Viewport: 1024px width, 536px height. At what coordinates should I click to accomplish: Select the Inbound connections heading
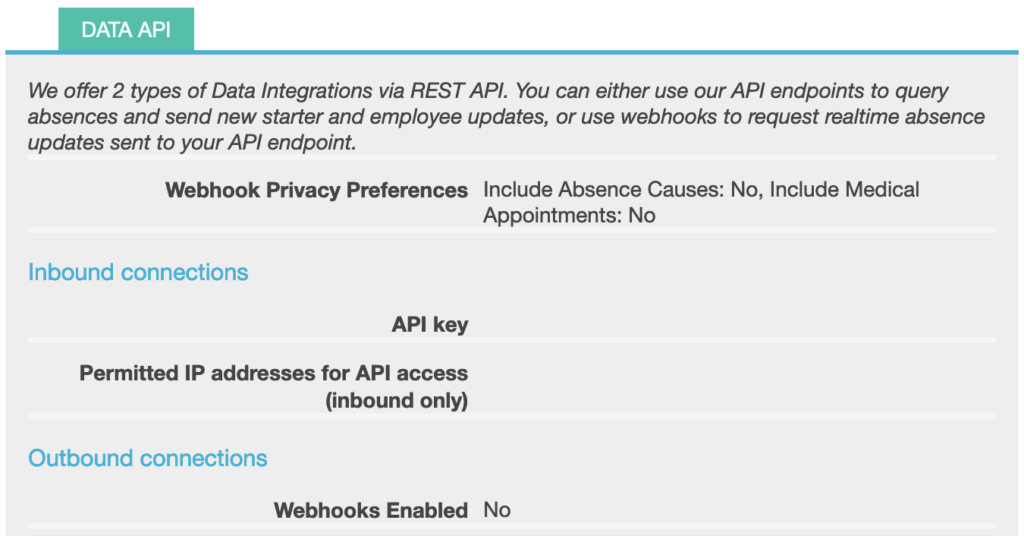point(138,272)
